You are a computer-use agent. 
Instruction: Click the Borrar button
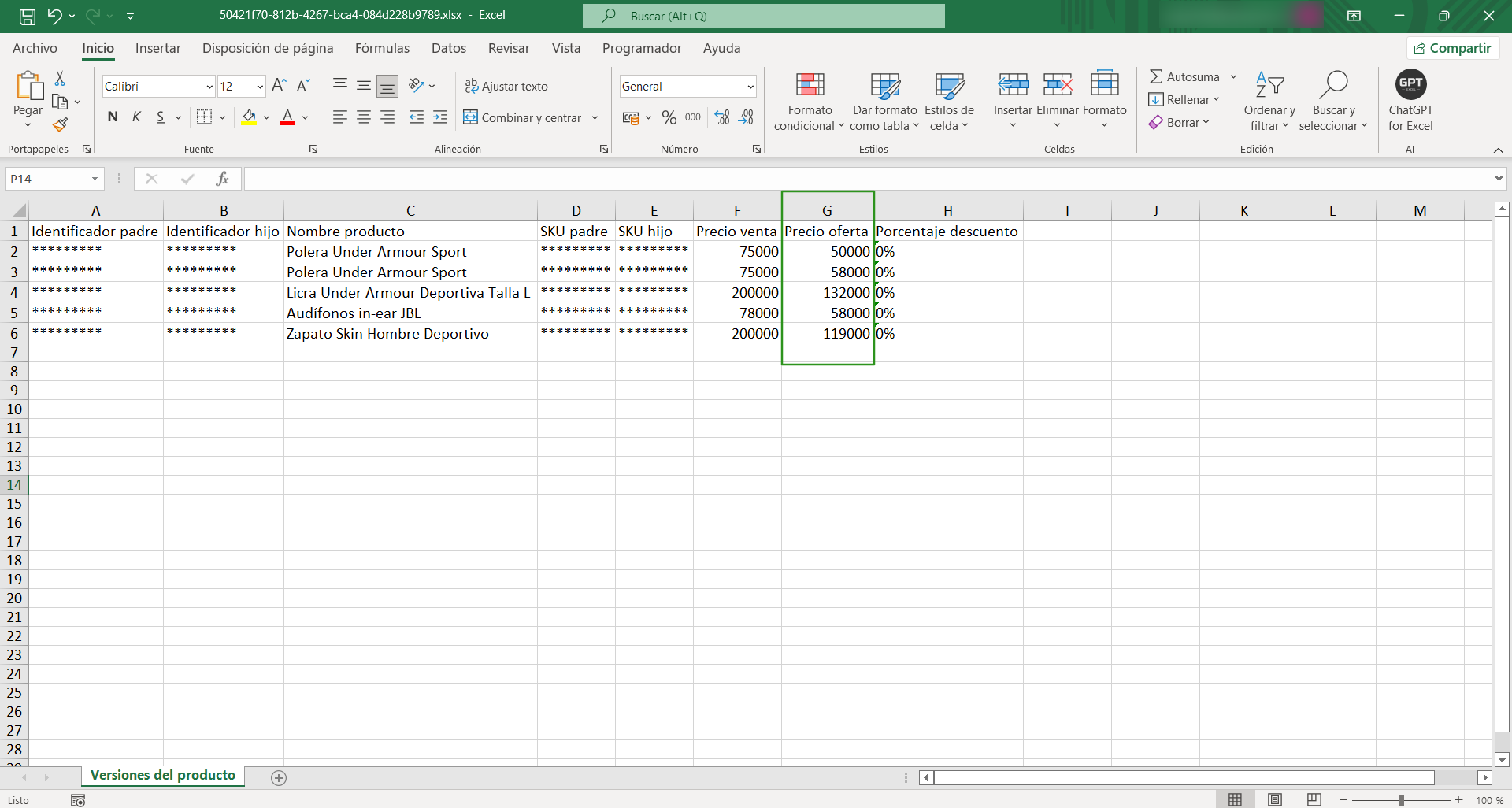click(1179, 122)
